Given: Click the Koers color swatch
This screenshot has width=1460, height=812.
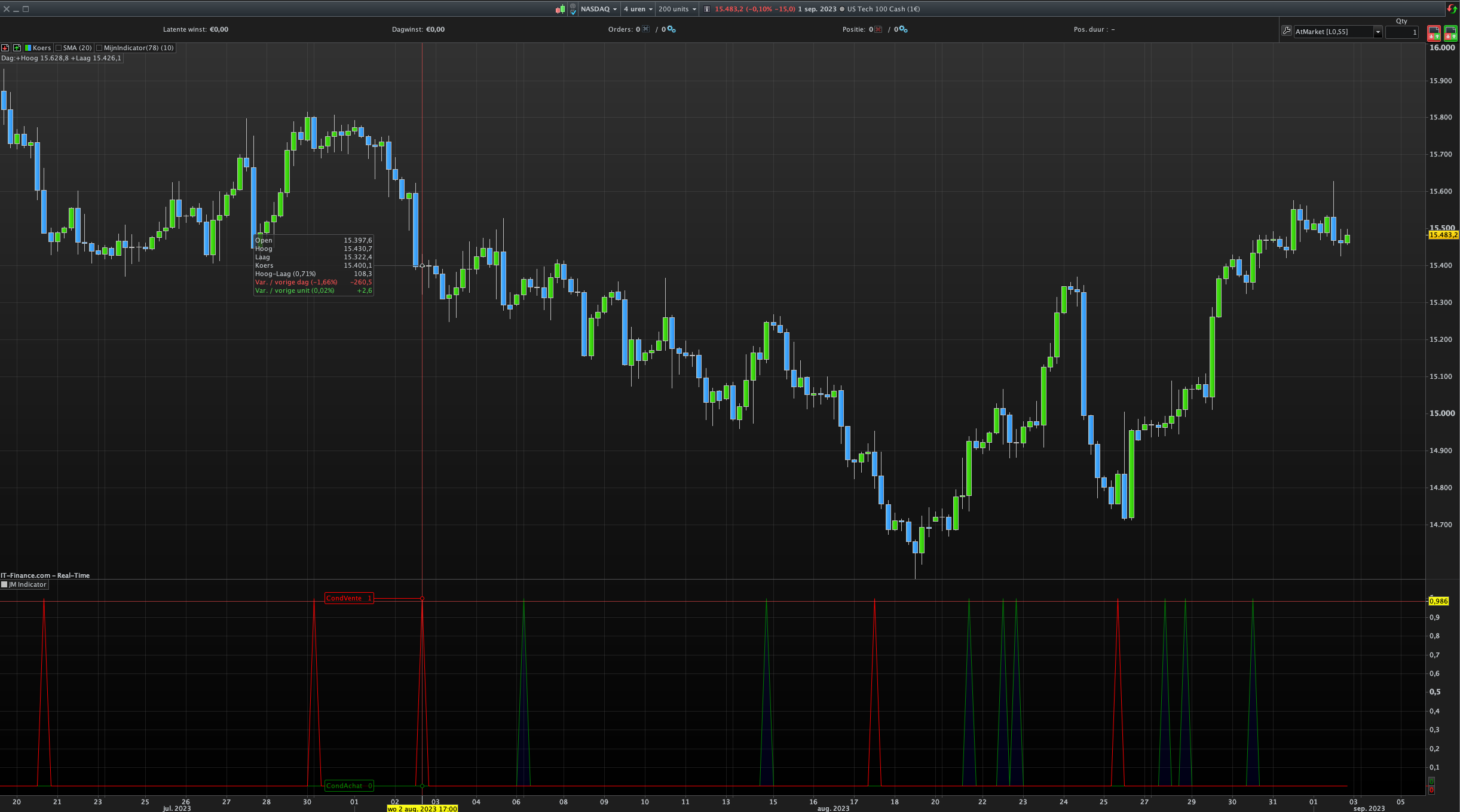Looking at the screenshot, I should 28,48.
